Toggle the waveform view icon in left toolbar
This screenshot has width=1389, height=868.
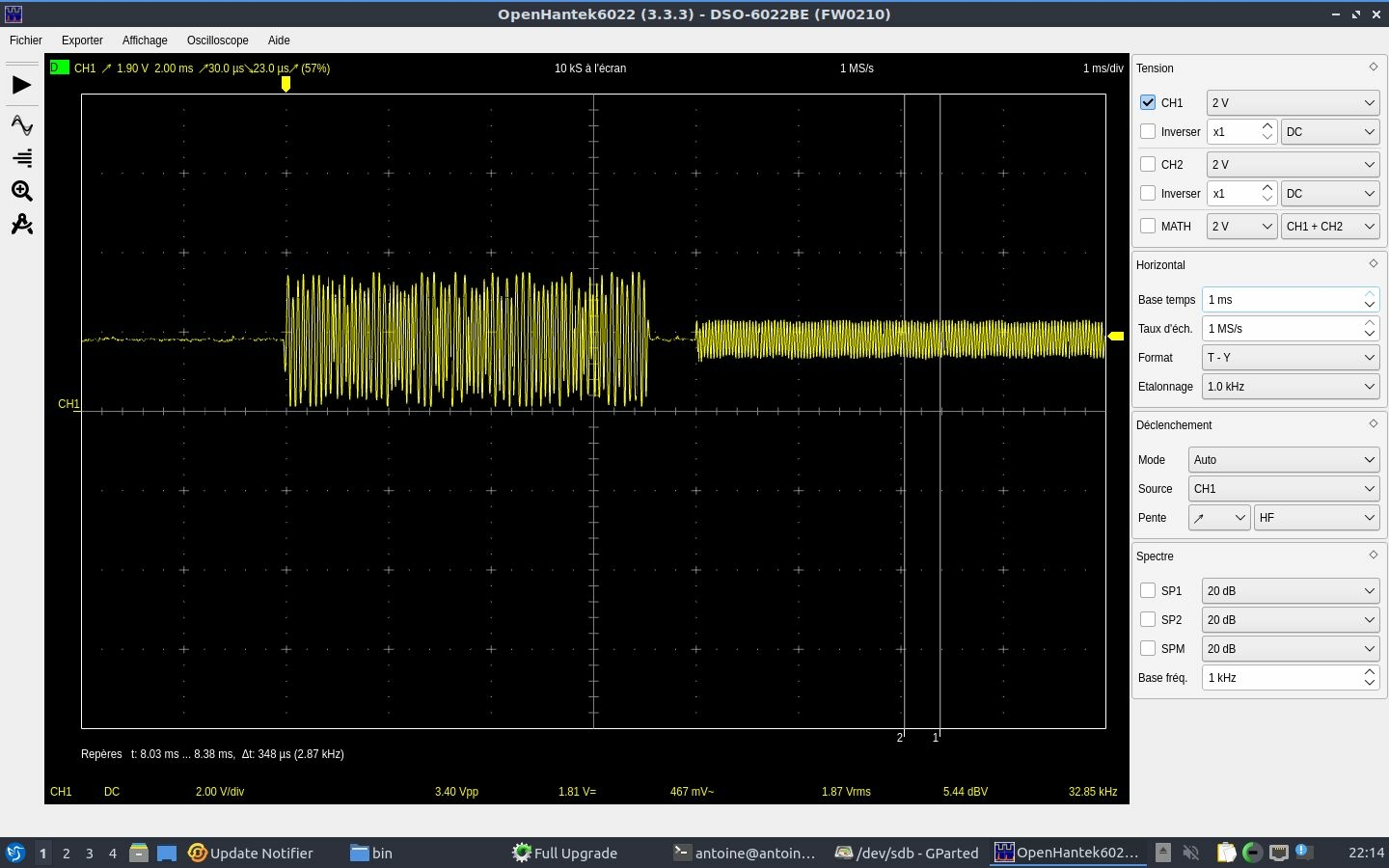coord(21,124)
